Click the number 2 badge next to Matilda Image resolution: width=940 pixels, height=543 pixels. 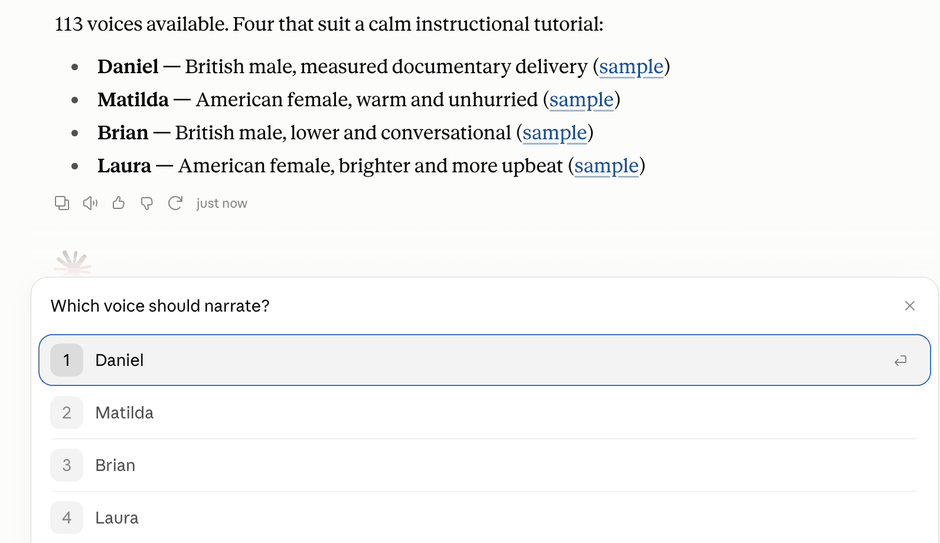point(67,413)
